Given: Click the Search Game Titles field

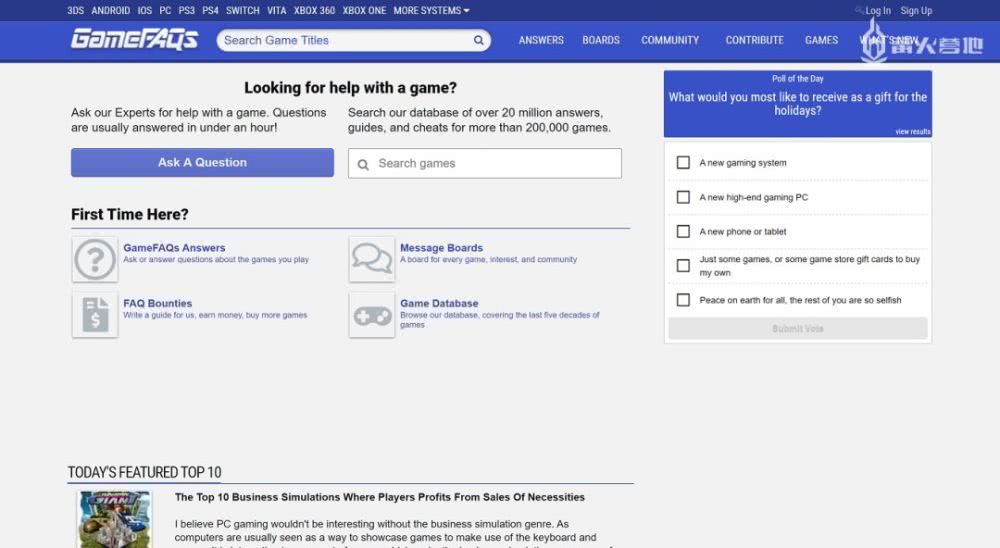Looking at the screenshot, I should point(354,40).
